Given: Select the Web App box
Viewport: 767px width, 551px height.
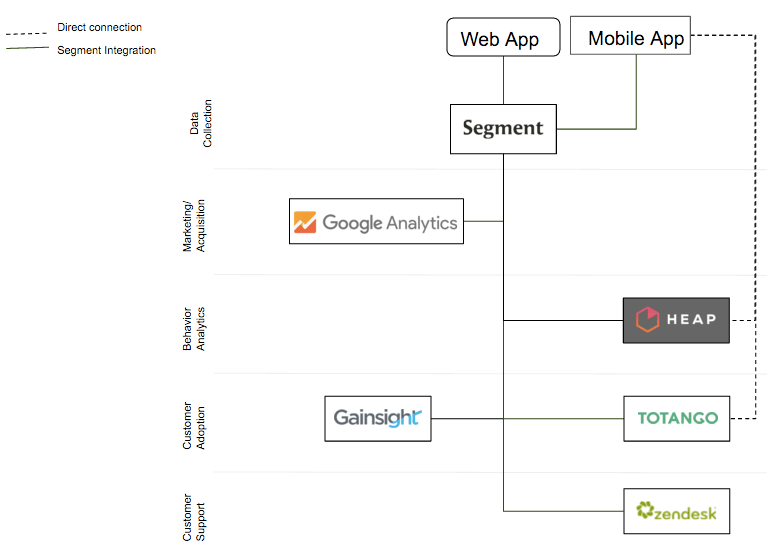Looking at the screenshot, I should [x=499, y=39].
